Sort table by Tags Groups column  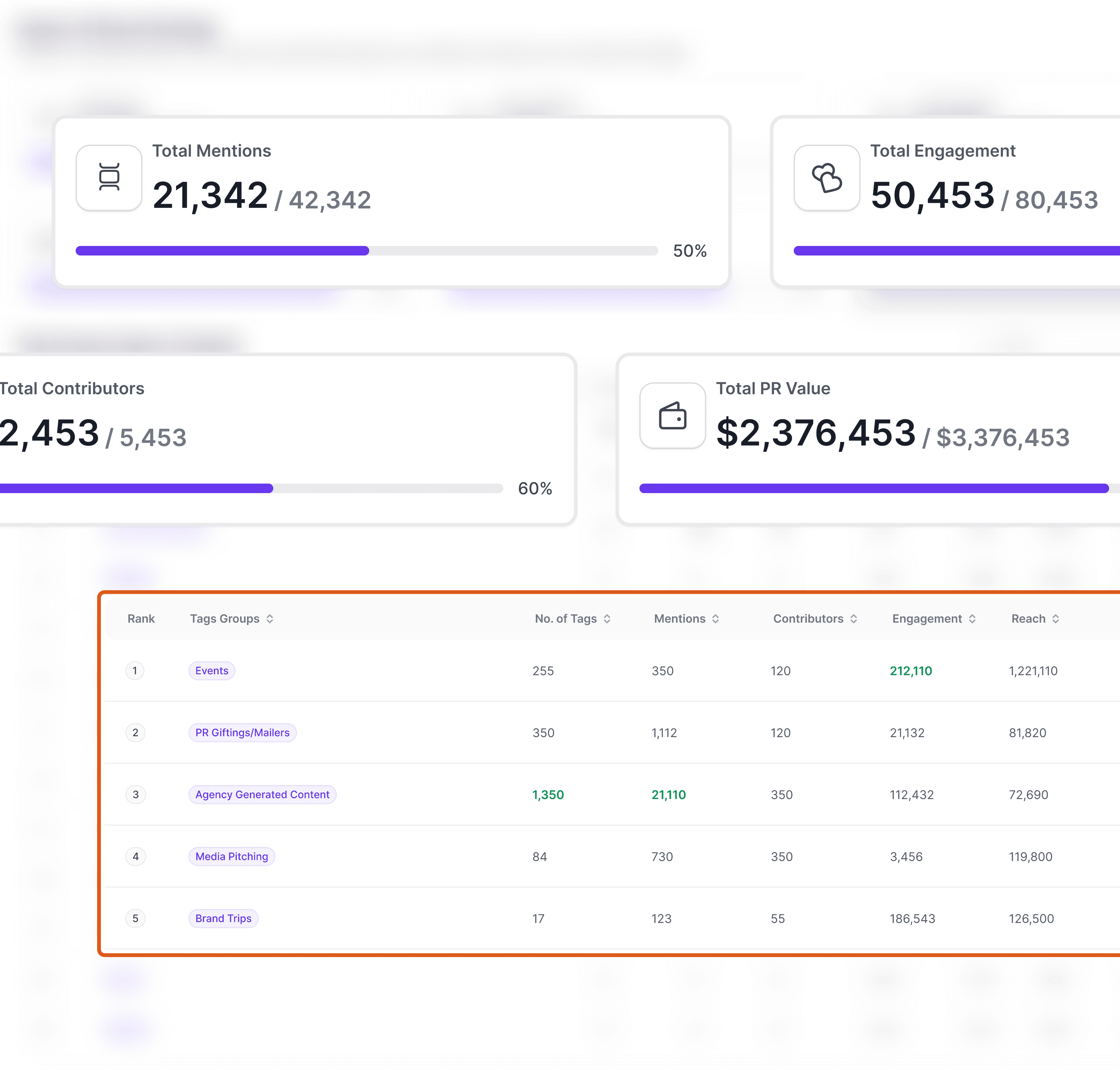click(270, 618)
